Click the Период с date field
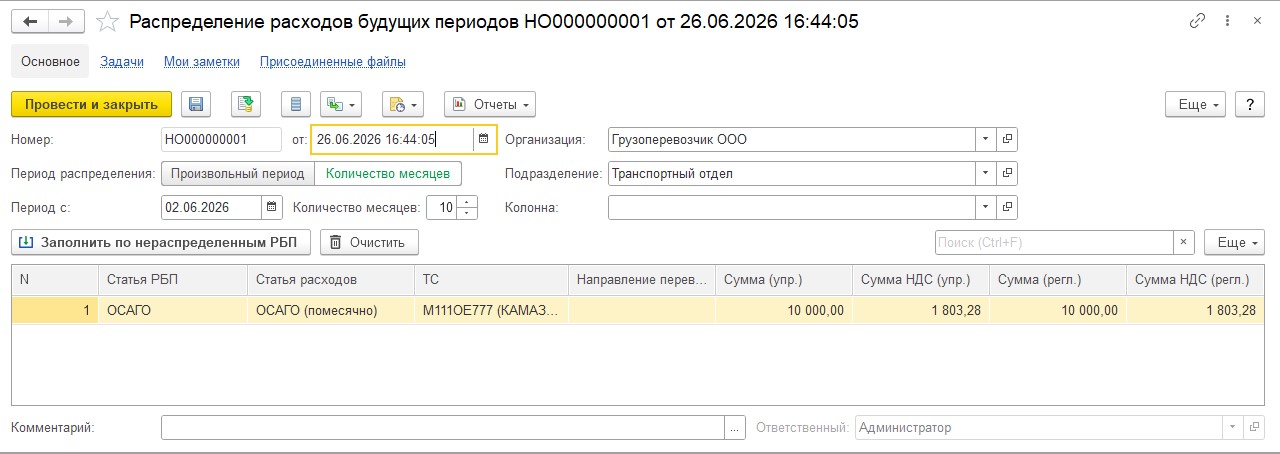1280x454 pixels. (x=211, y=207)
